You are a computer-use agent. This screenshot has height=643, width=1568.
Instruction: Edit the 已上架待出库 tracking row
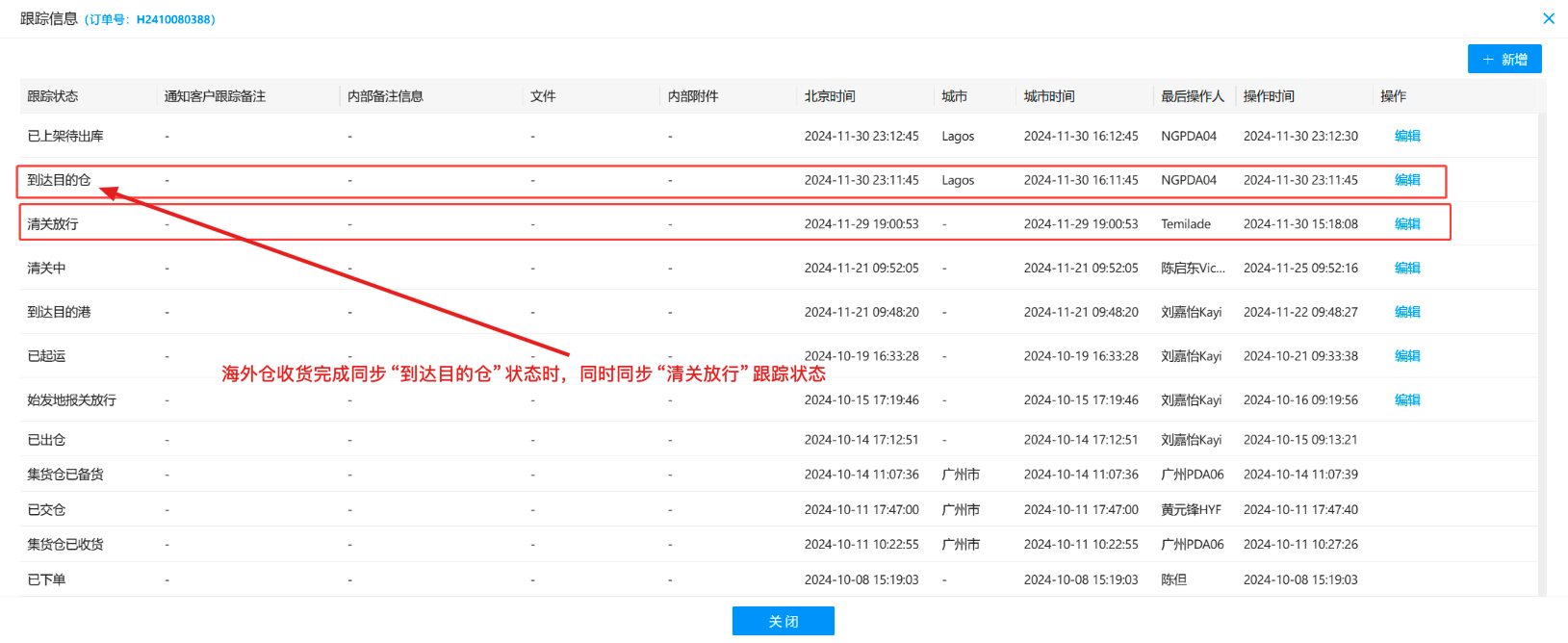(x=1407, y=137)
